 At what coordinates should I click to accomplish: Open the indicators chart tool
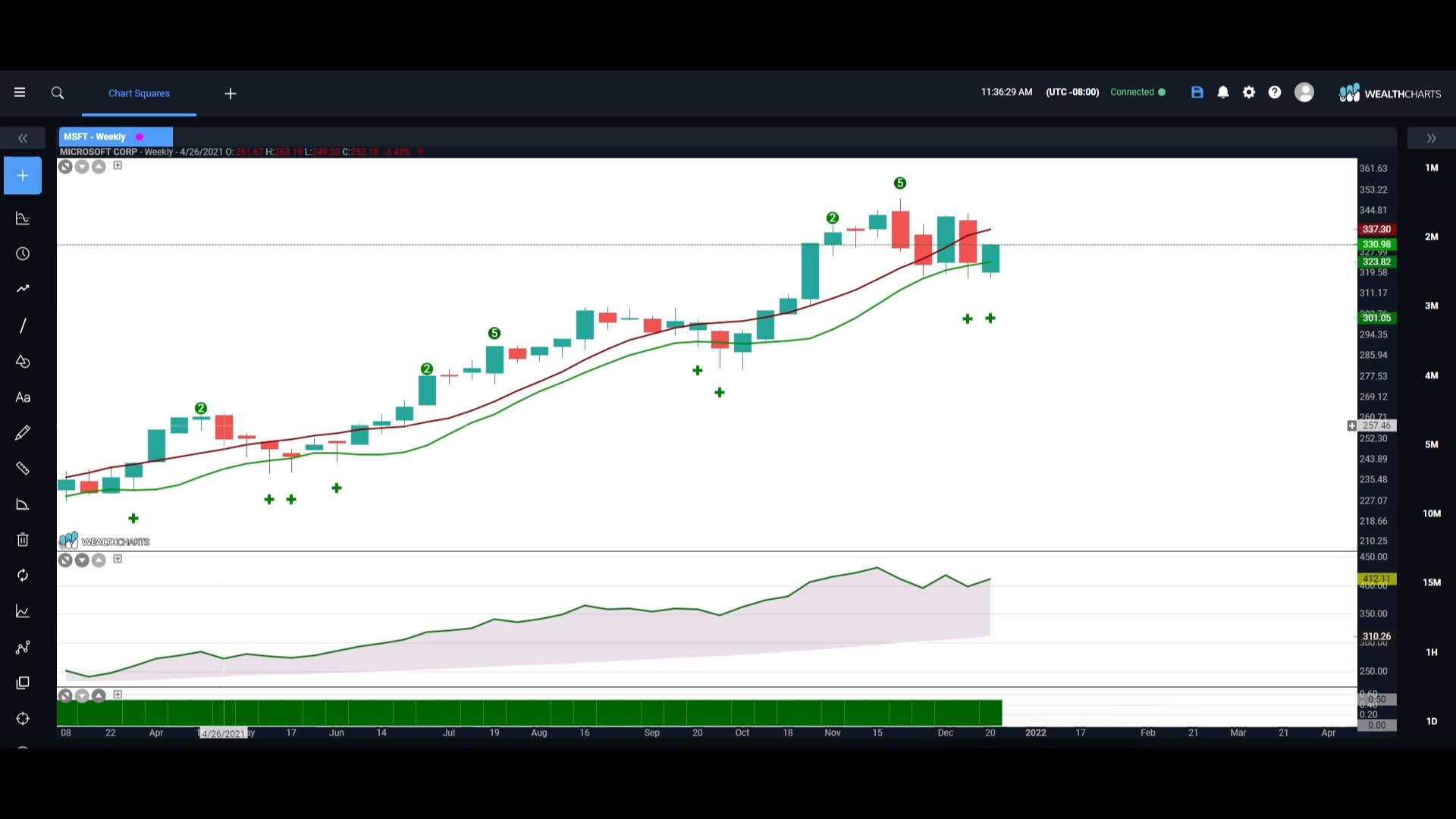[23, 218]
